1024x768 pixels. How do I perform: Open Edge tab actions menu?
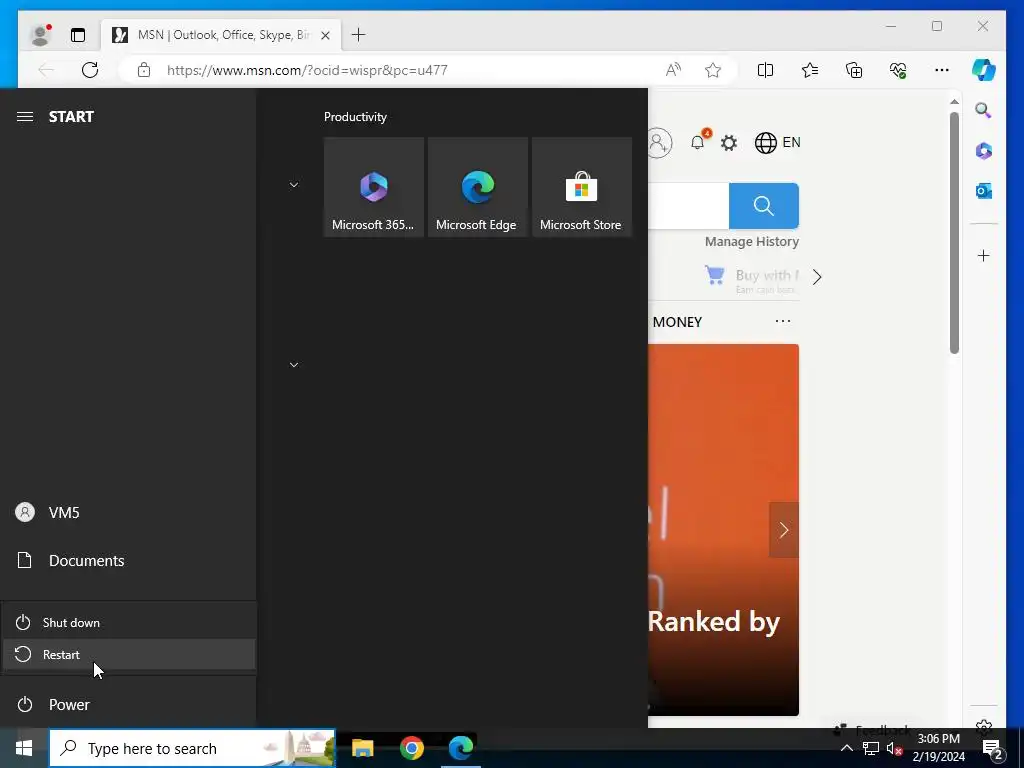78,35
